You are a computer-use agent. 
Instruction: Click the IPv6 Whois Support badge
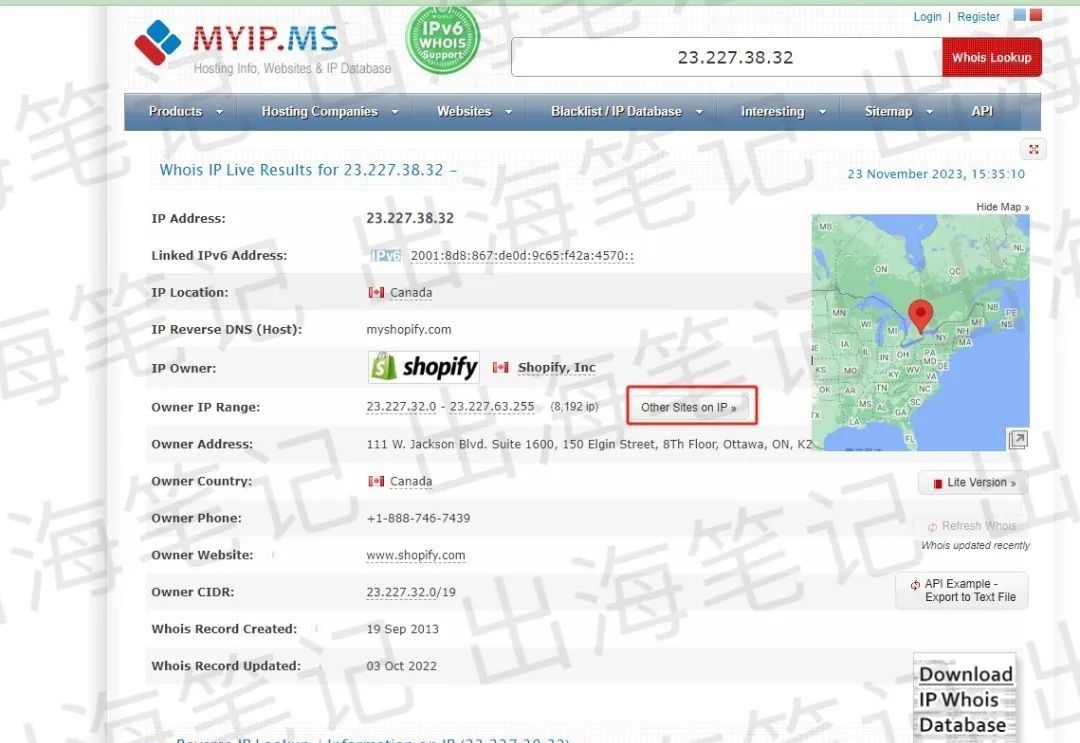click(442, 38)
